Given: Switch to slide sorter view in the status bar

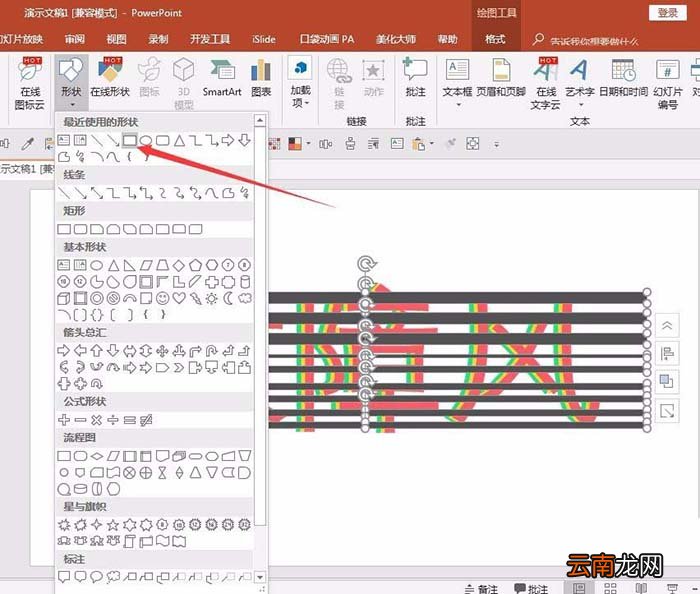Looking at the screenshot, I should (610, 588).
